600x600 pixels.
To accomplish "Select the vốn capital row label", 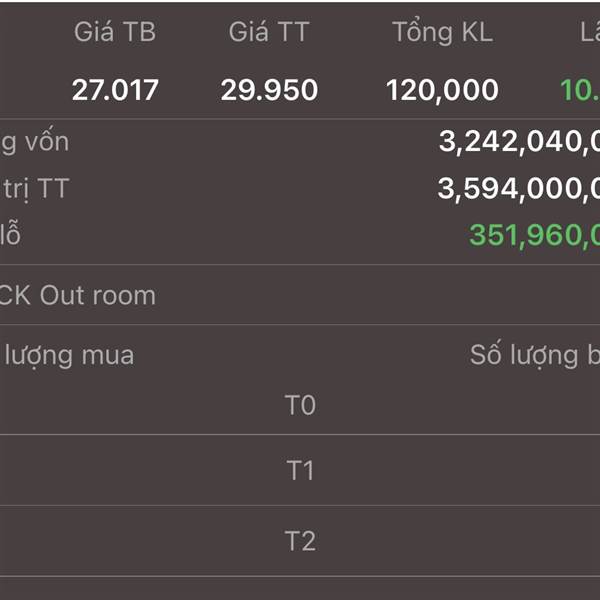I will click(34, 142).
